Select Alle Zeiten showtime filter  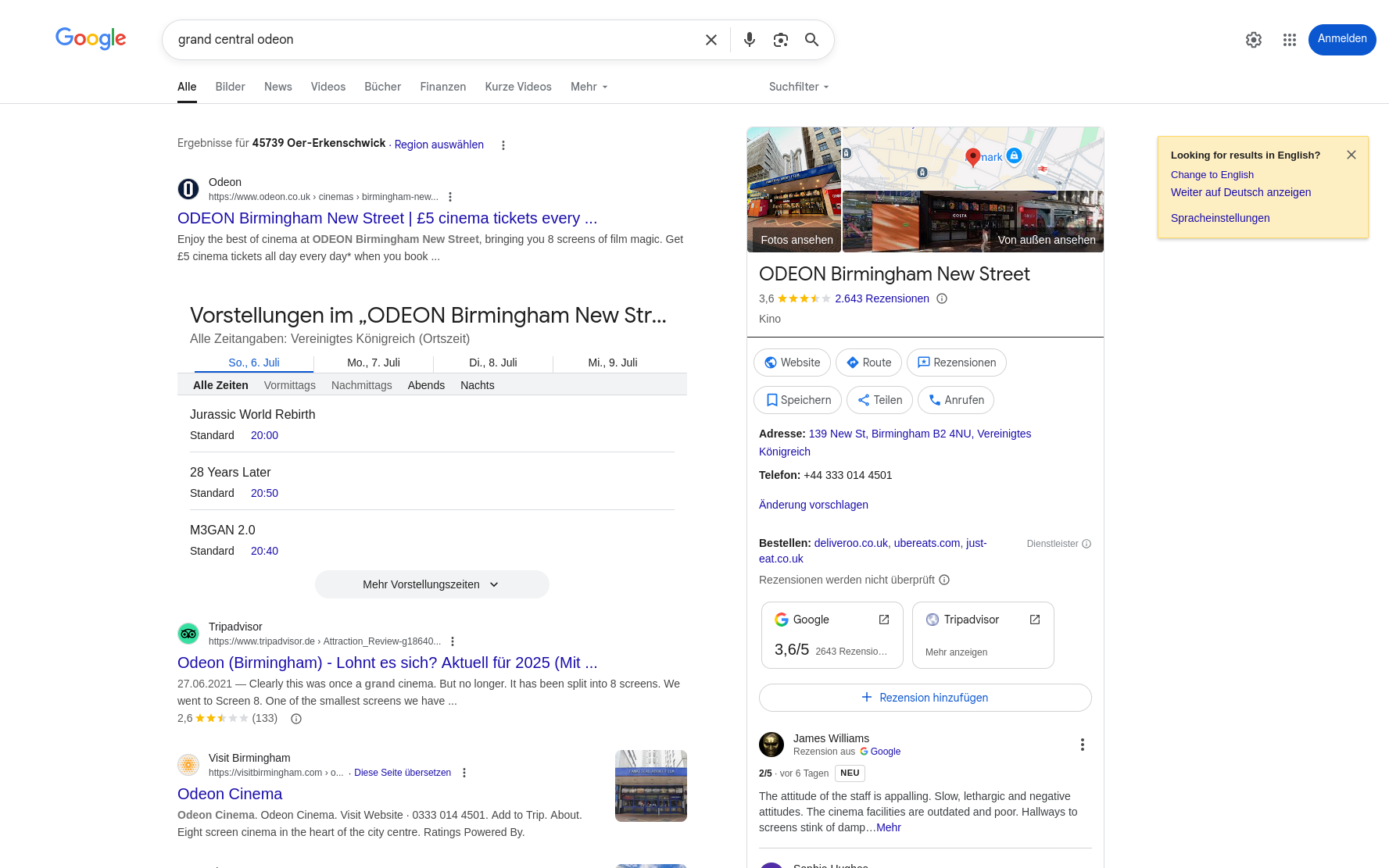pos(220,385)
